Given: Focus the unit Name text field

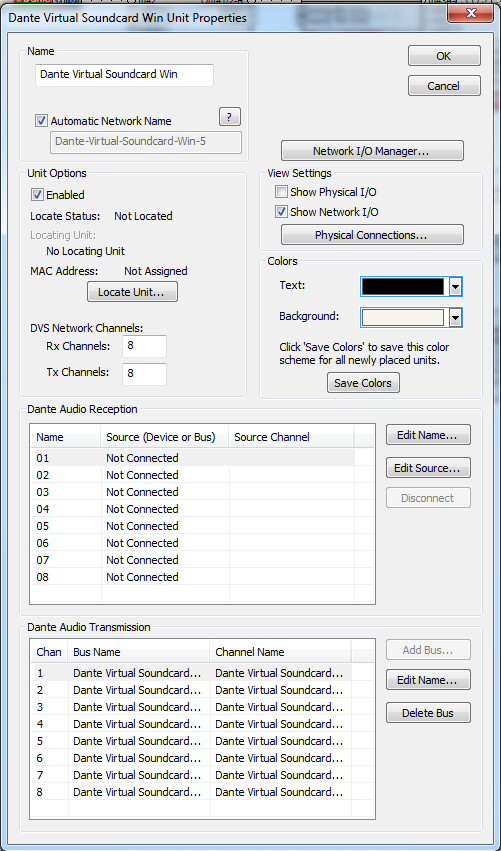Looking at the screenshot, I should 124,75.
